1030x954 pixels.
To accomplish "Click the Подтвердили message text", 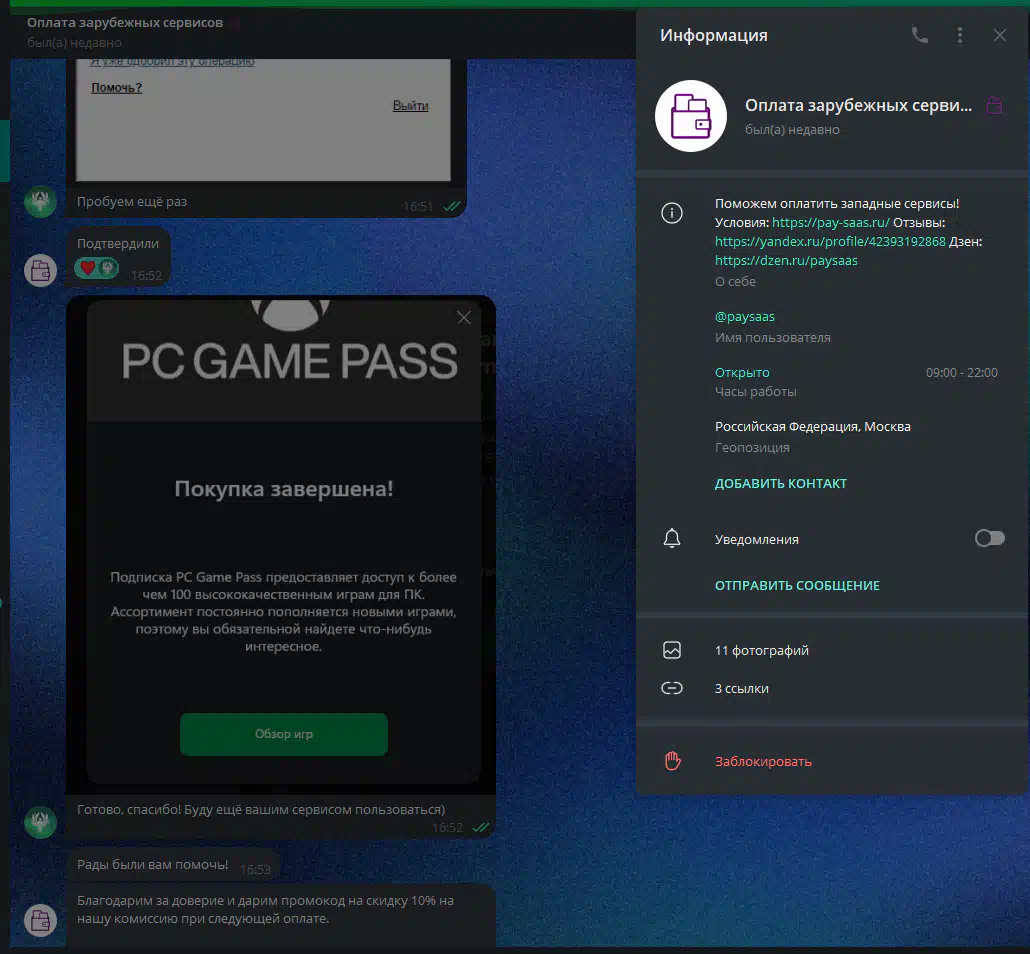I will tap(118, 244).
